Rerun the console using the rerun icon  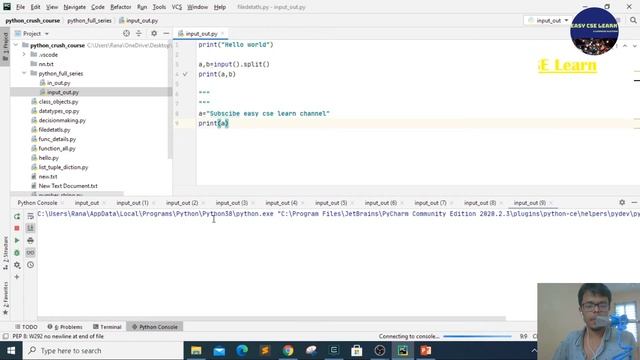click(x=17, y=216)
